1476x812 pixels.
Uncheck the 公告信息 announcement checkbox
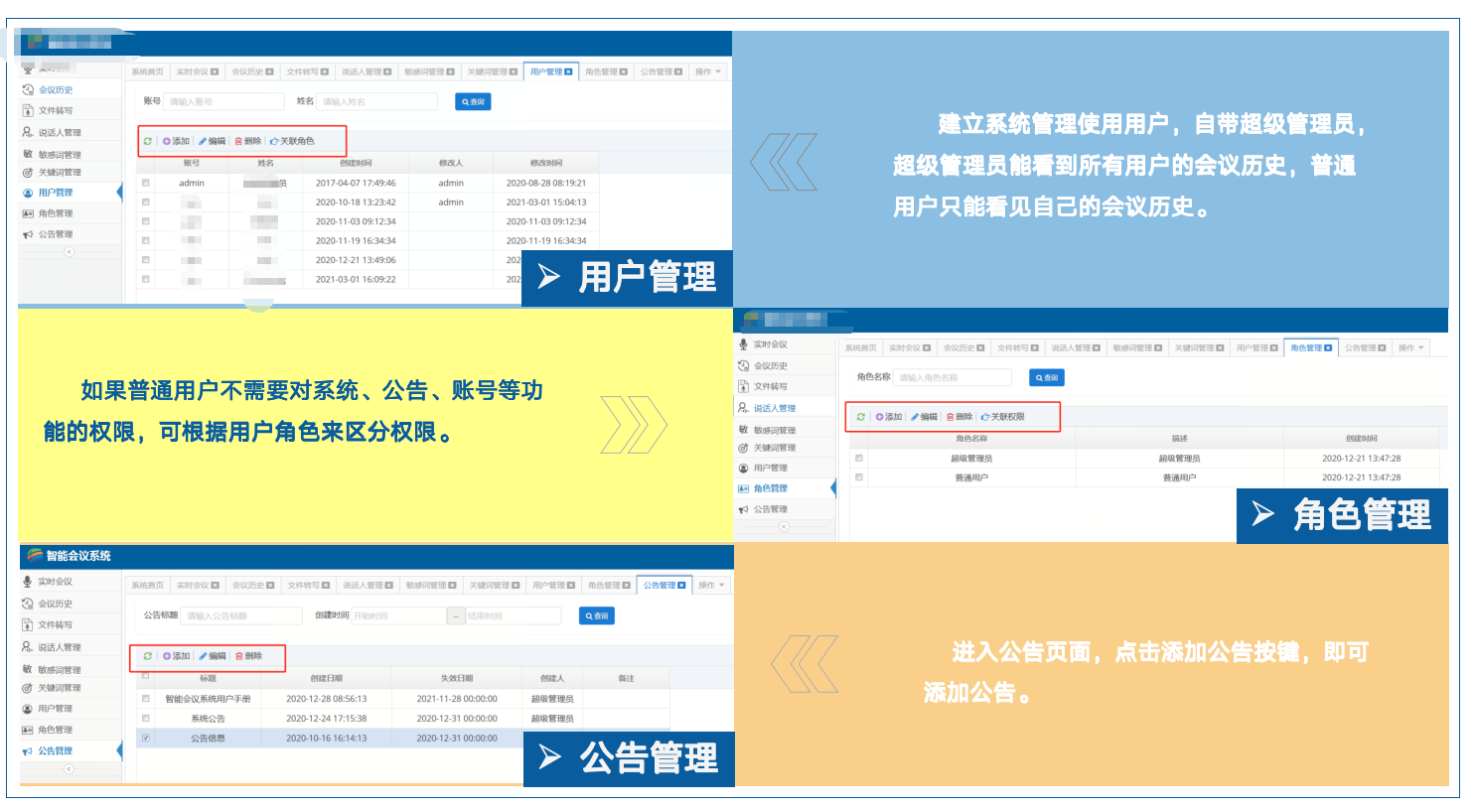144,737
